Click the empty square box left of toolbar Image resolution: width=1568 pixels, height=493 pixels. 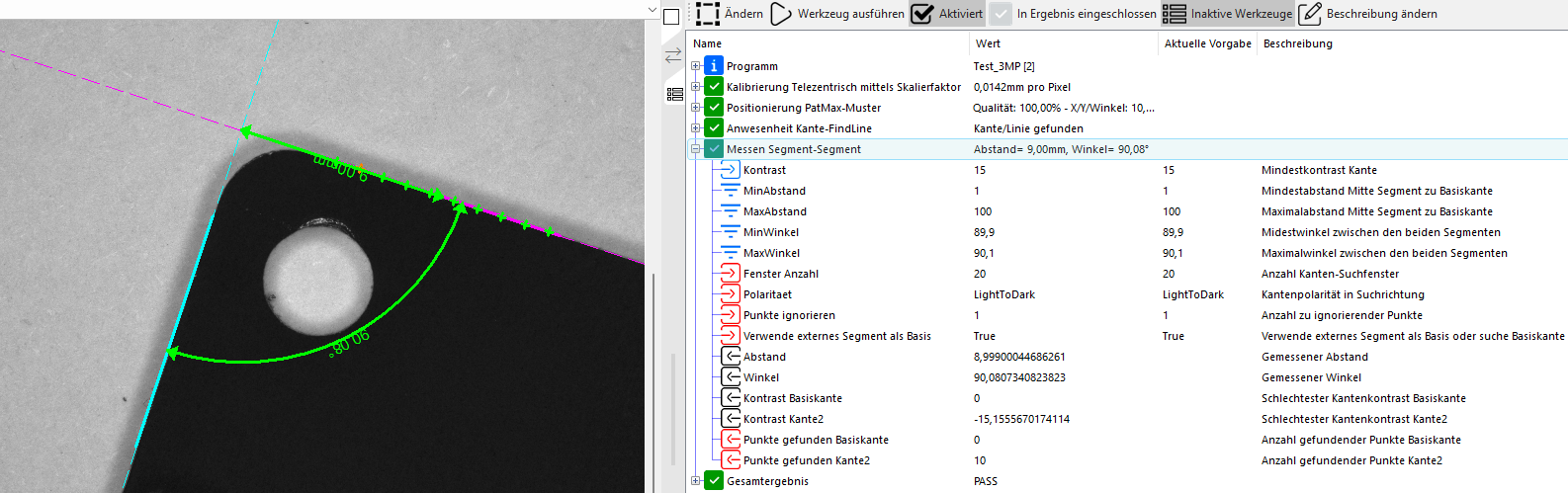(671, 16)
